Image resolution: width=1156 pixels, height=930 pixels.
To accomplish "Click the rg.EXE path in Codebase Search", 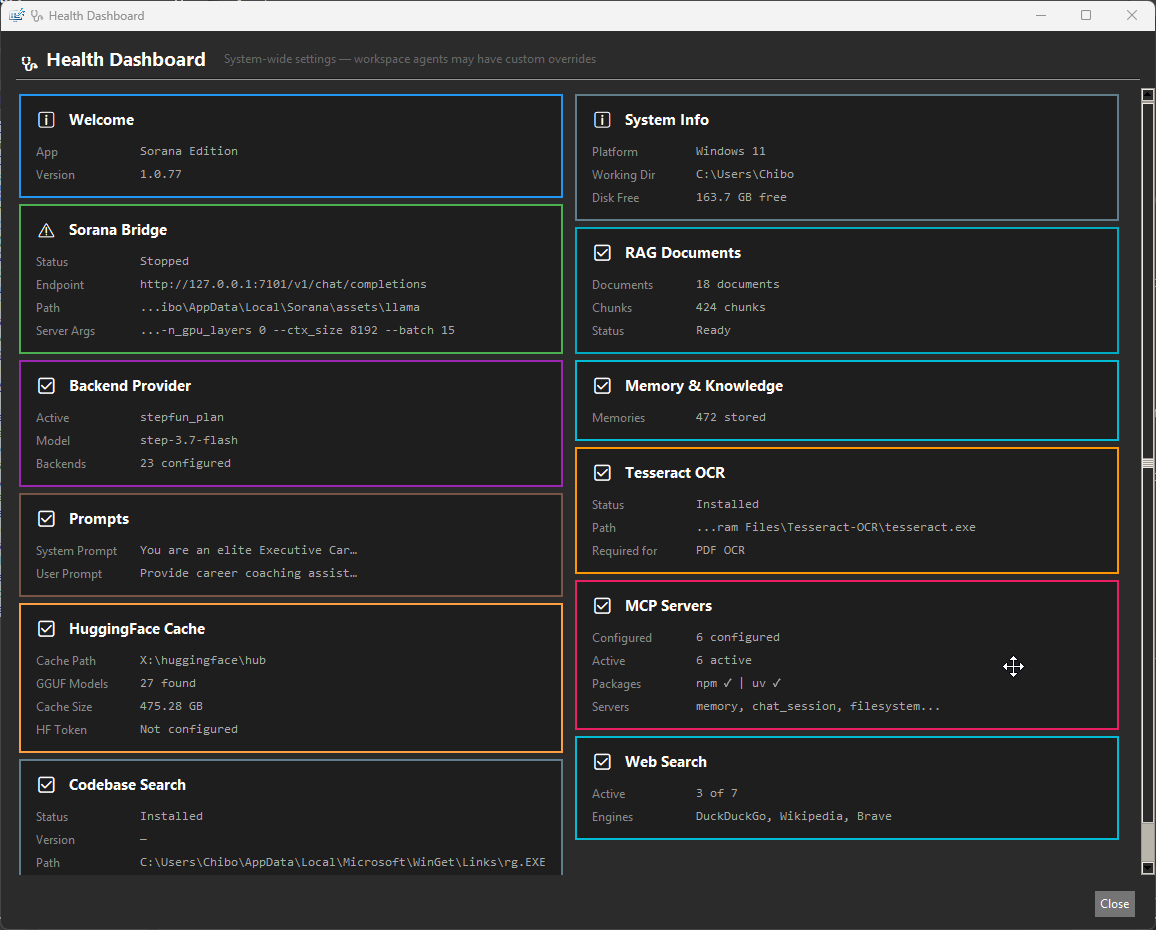I will pos(343,862).
